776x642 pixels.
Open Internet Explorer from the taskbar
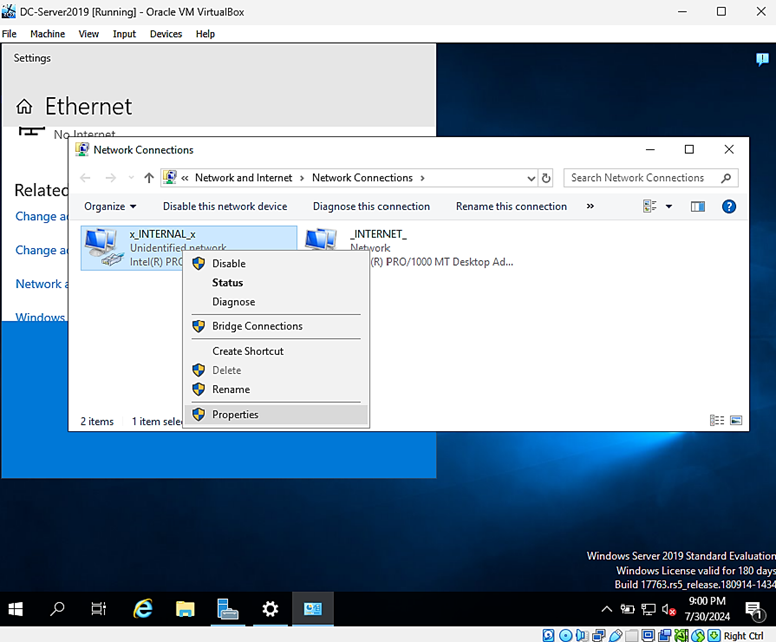(x=142, y=608)
